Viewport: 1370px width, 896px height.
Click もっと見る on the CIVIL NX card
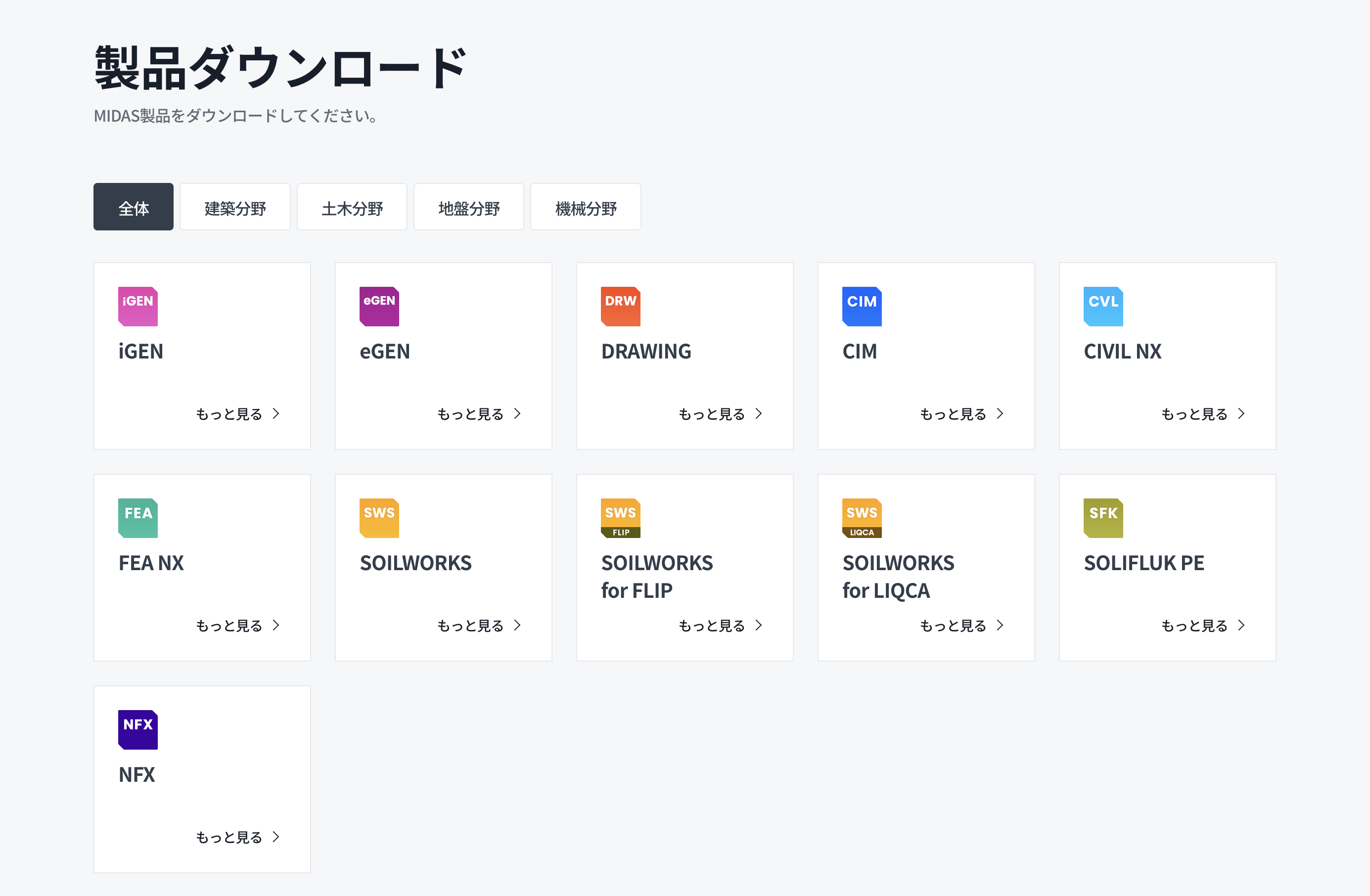[1203, 414]
